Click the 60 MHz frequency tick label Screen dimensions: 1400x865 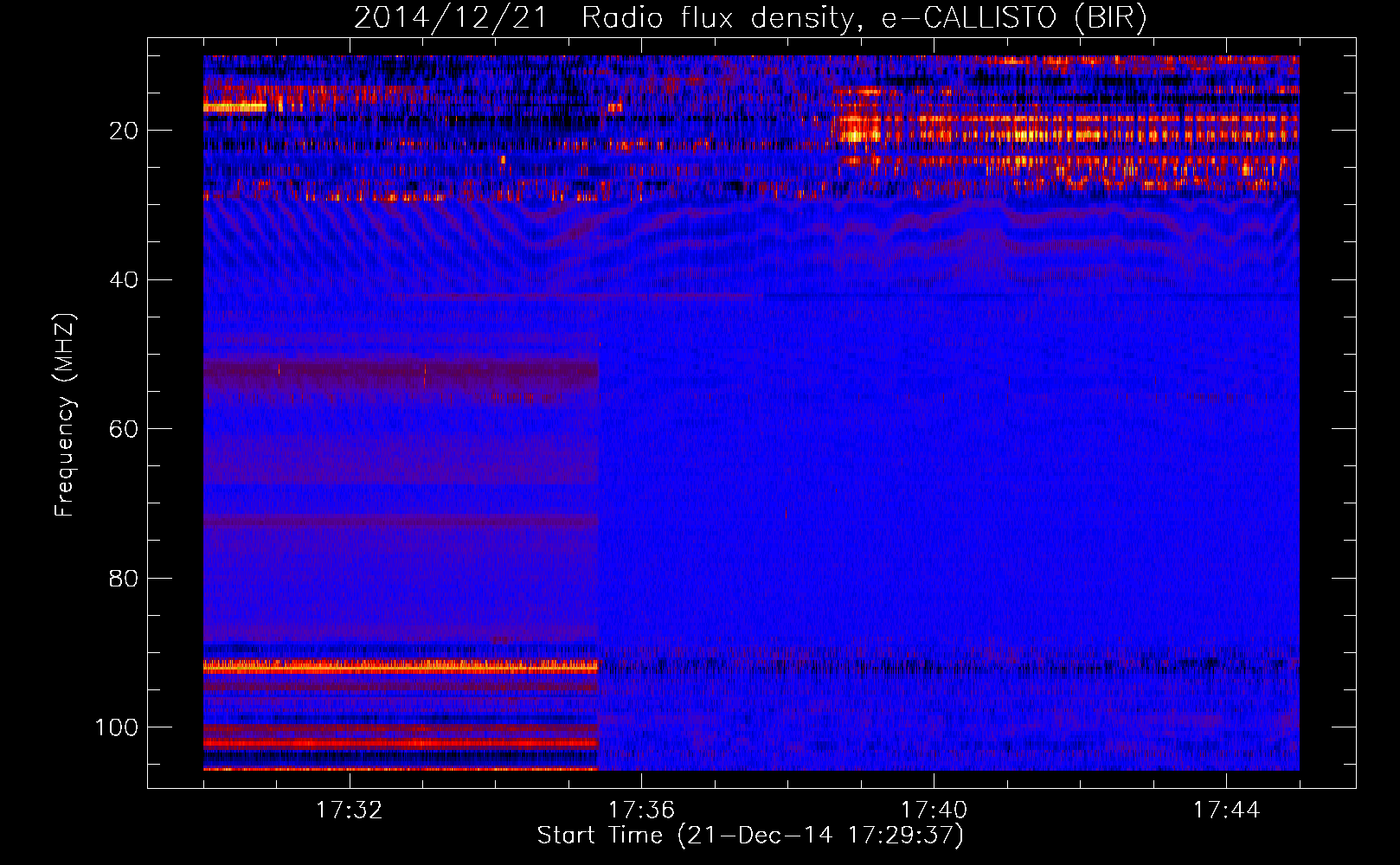[x=124, y=429]
